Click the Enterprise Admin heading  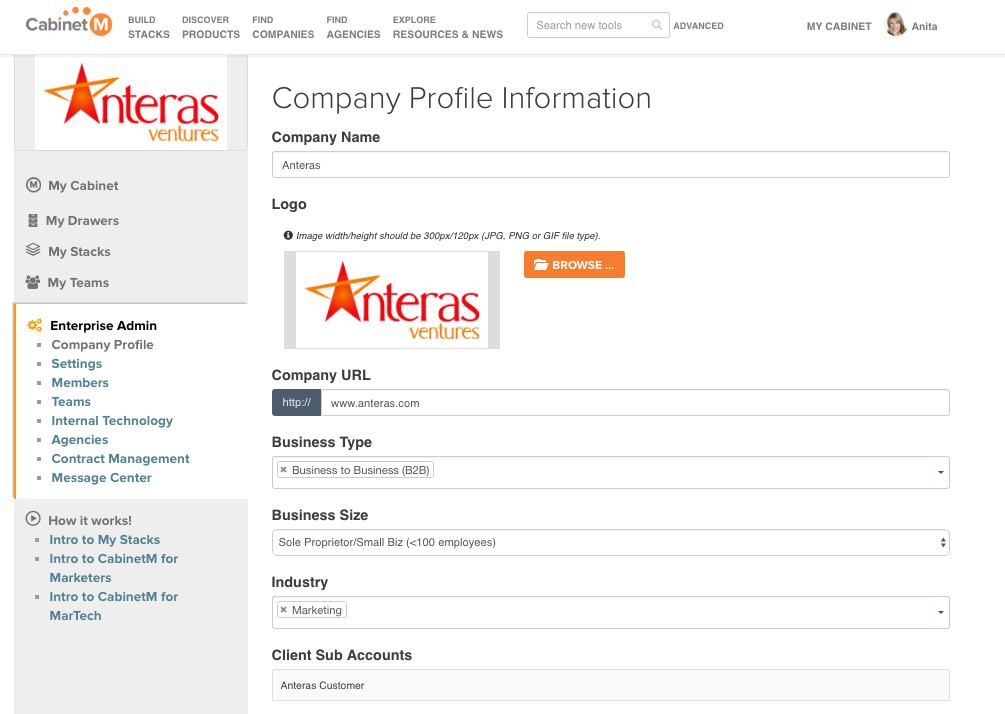pos(103,326)
